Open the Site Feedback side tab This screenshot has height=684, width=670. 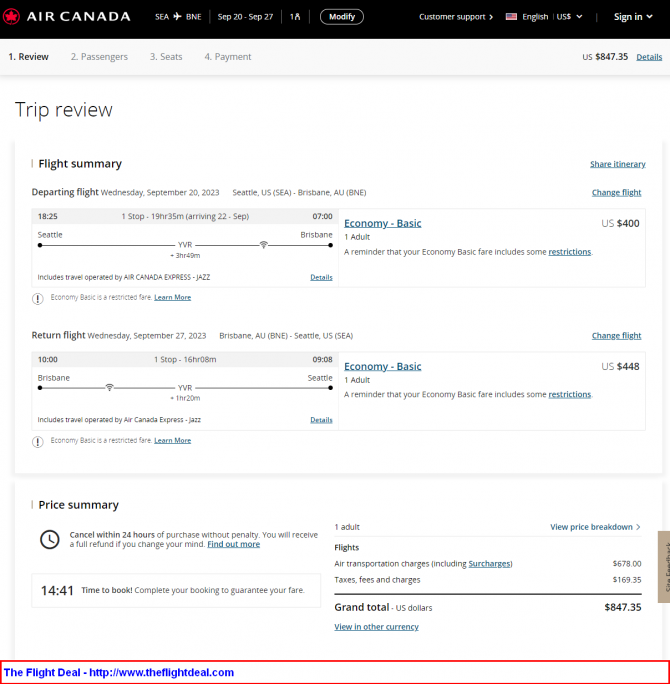[664, 567]
